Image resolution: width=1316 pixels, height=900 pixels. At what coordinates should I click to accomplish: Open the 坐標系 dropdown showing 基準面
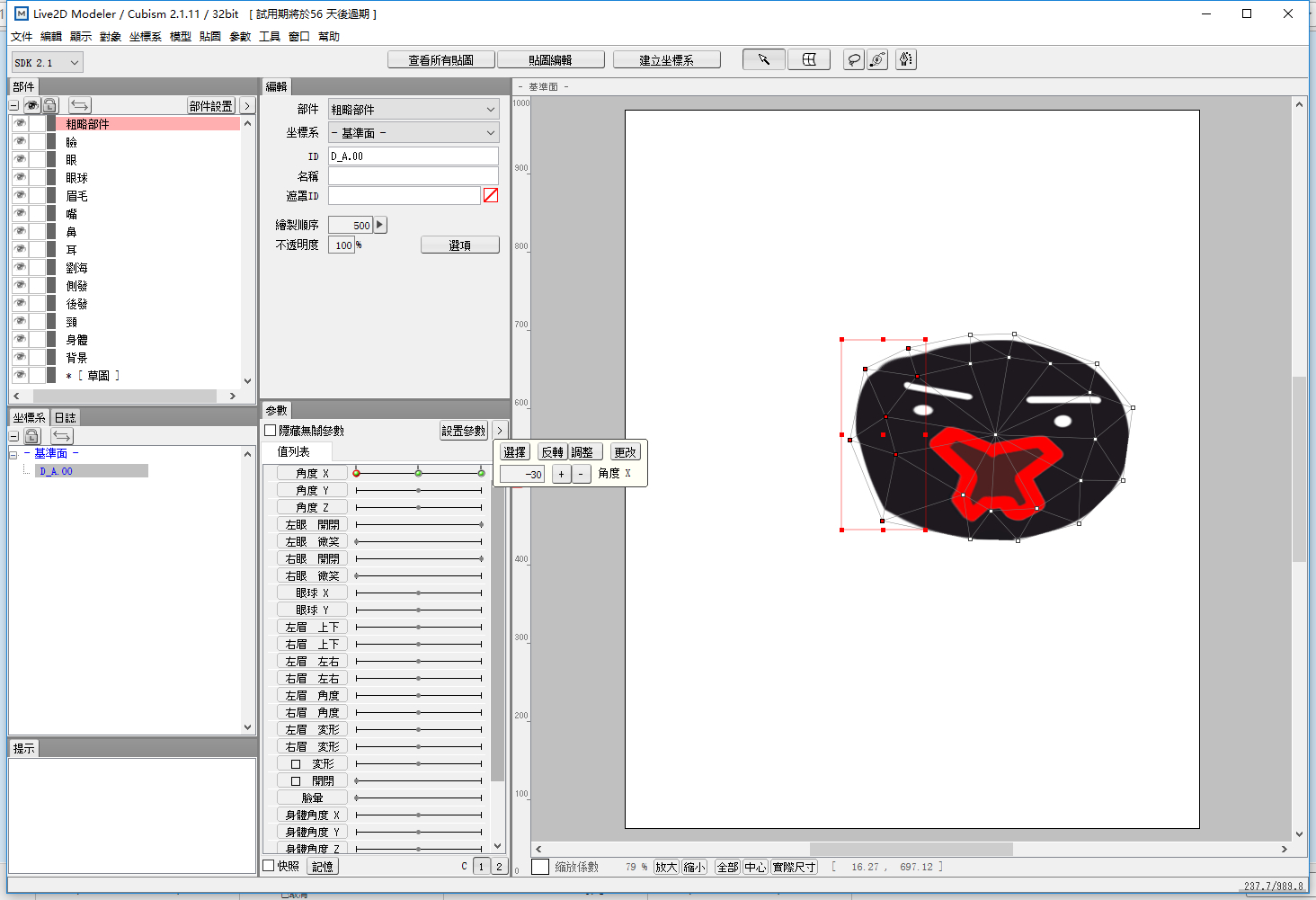(413, 132)
